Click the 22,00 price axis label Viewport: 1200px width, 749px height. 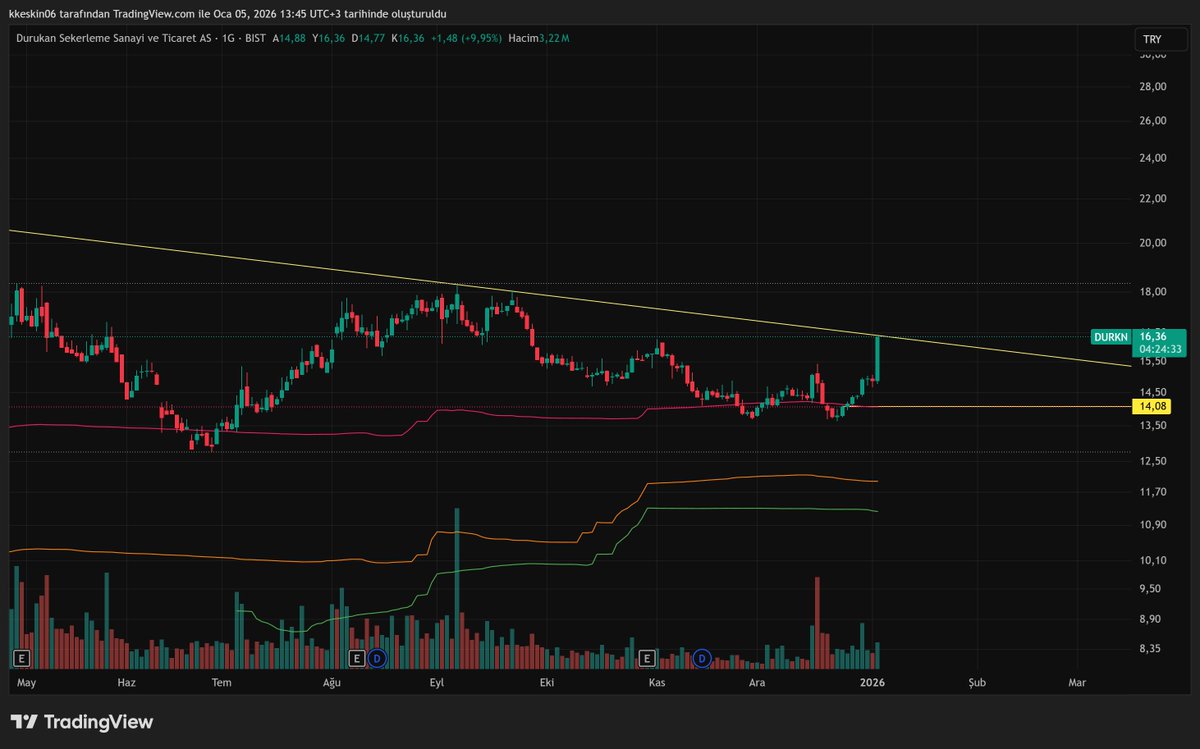pyautogui.click(x=1153, y=198)
